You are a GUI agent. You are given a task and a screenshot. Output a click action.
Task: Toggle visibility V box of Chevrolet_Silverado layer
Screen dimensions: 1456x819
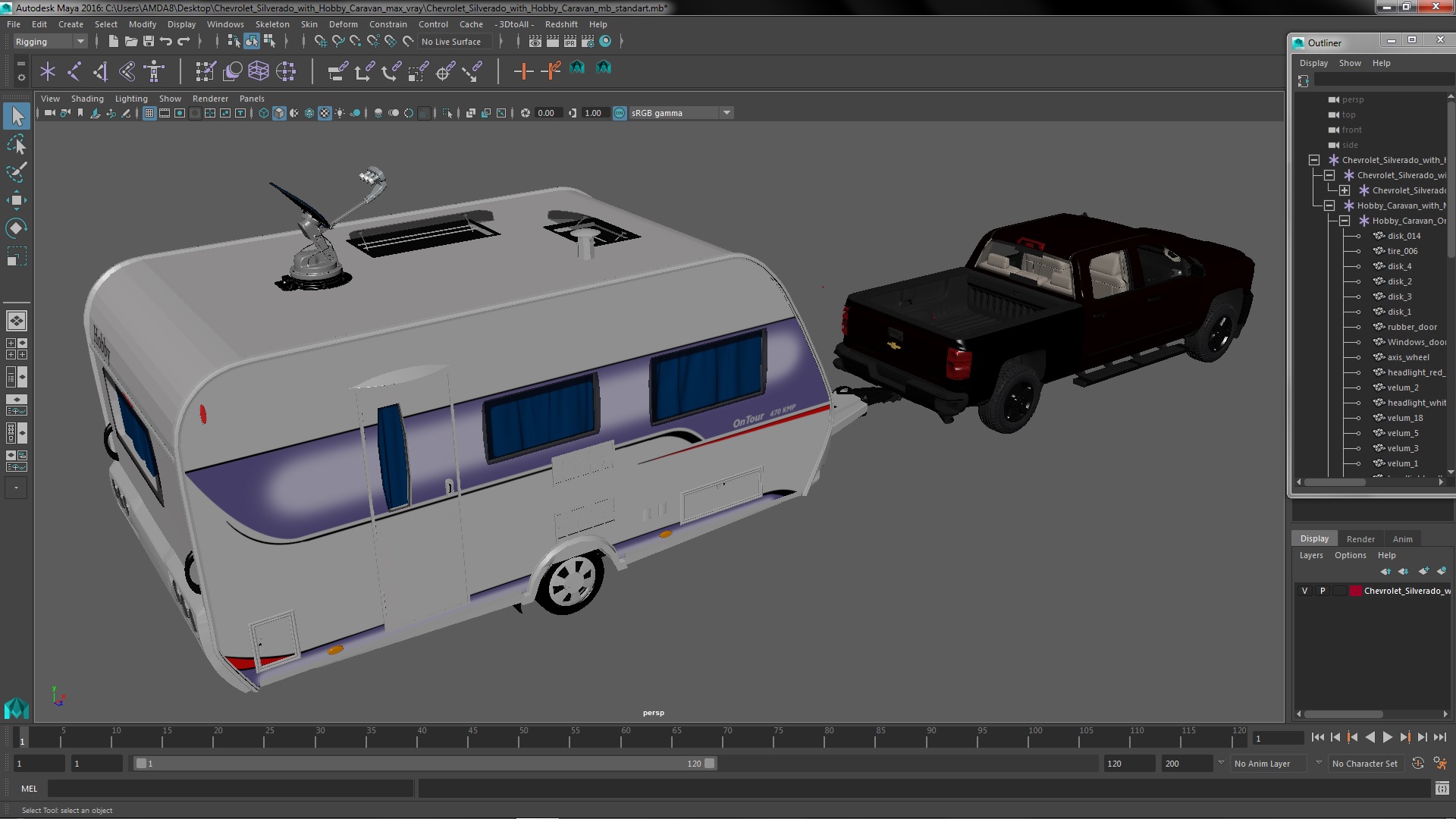tap(1304, 591)
